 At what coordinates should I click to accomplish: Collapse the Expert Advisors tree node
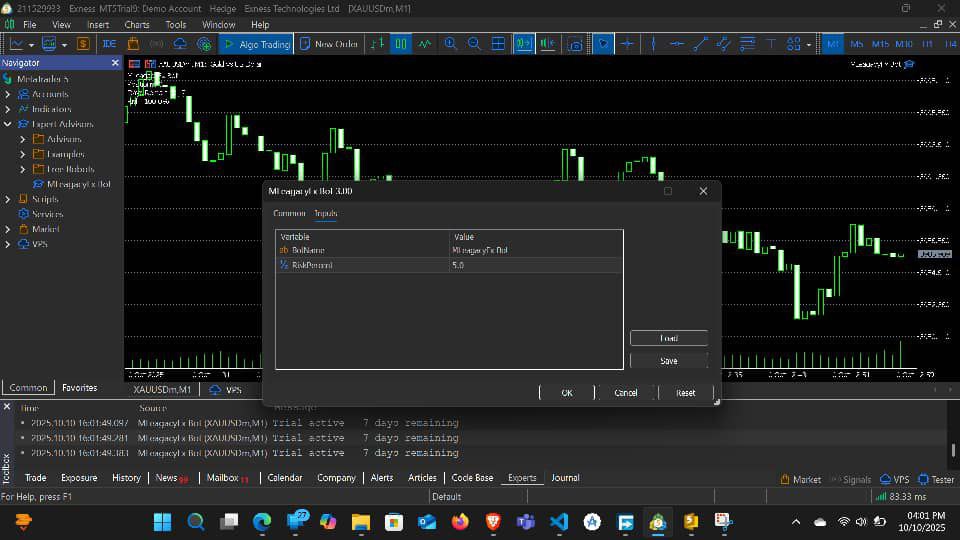click(x=8, y=124)
